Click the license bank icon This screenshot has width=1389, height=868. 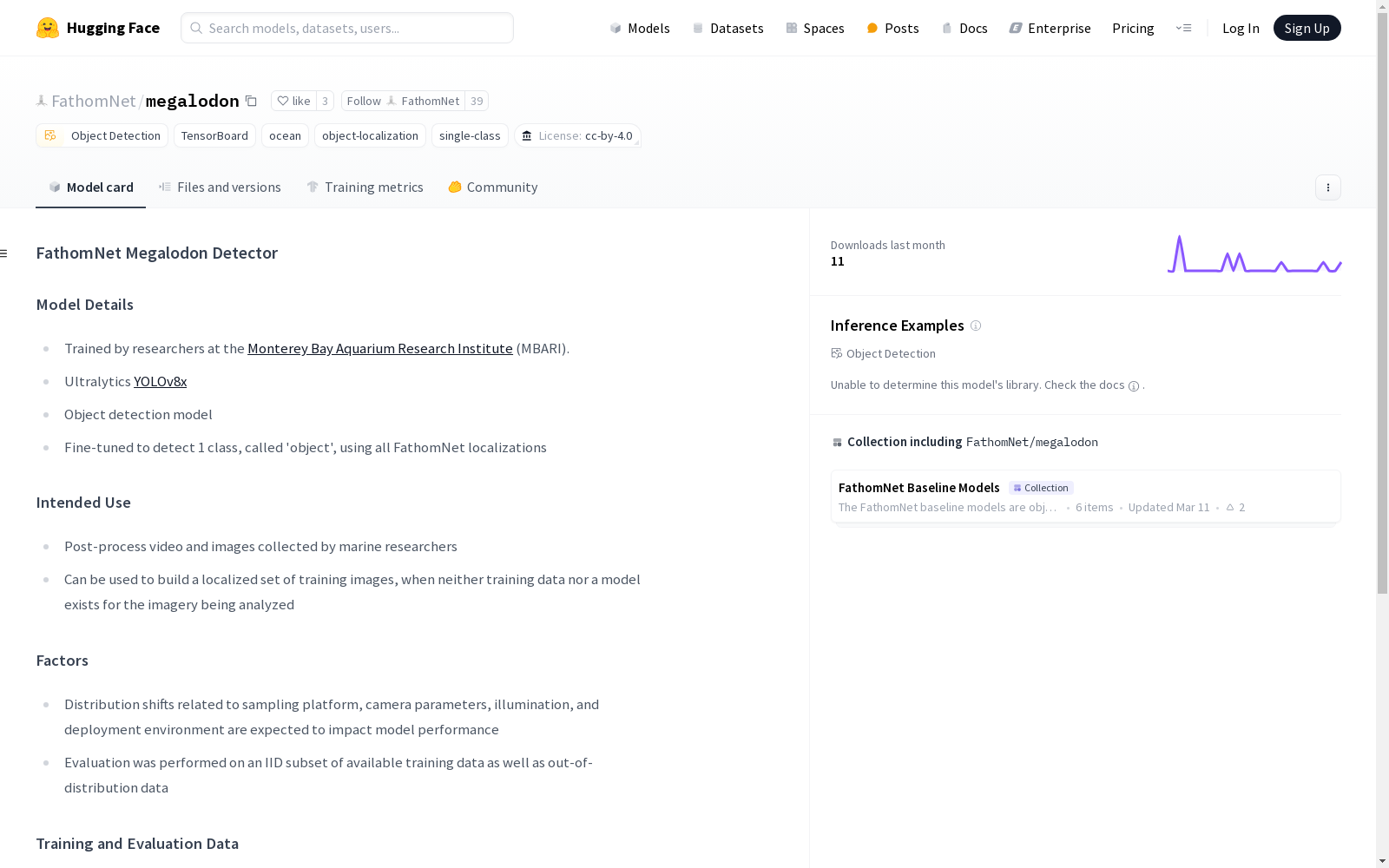click(x=527, y=135)
